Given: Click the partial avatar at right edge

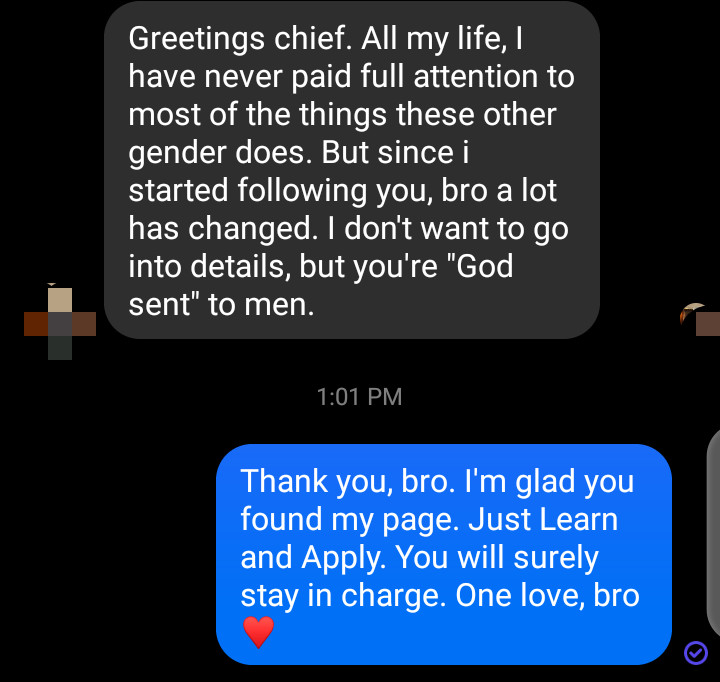Looking at the screenshot, I should pyautogui.click(x=700, y=320).
